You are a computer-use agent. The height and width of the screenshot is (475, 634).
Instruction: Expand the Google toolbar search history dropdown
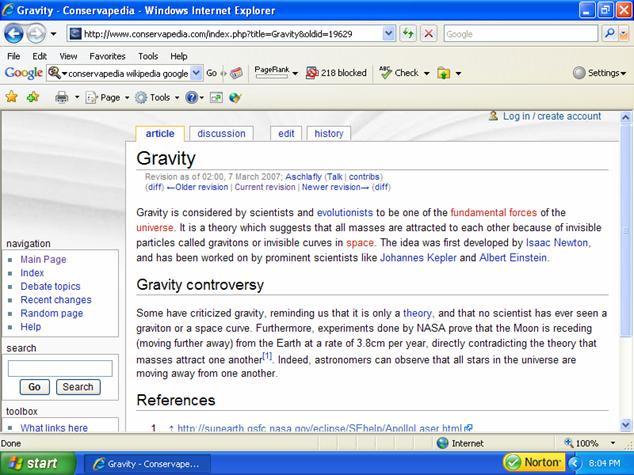pos(196,73)
